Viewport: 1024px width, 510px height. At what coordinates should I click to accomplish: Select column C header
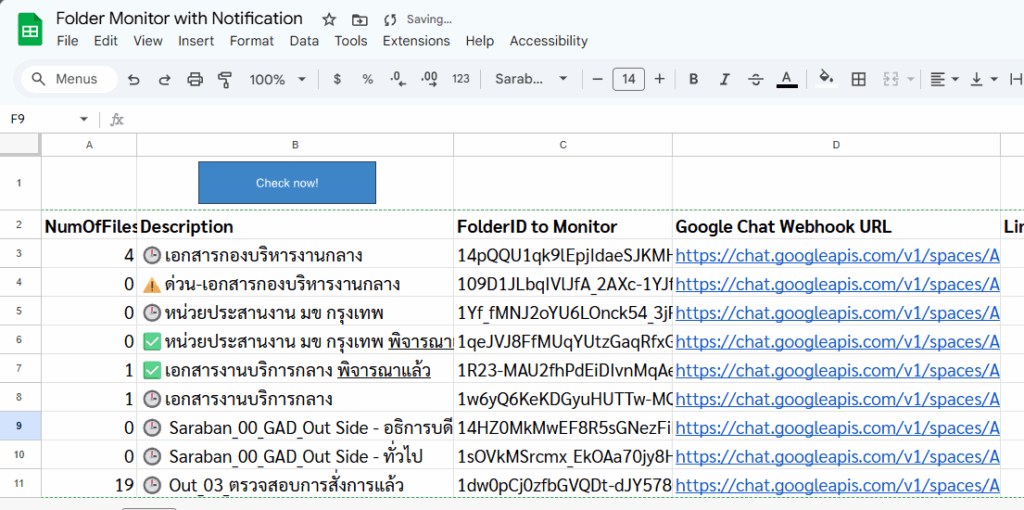click(563, 145)
